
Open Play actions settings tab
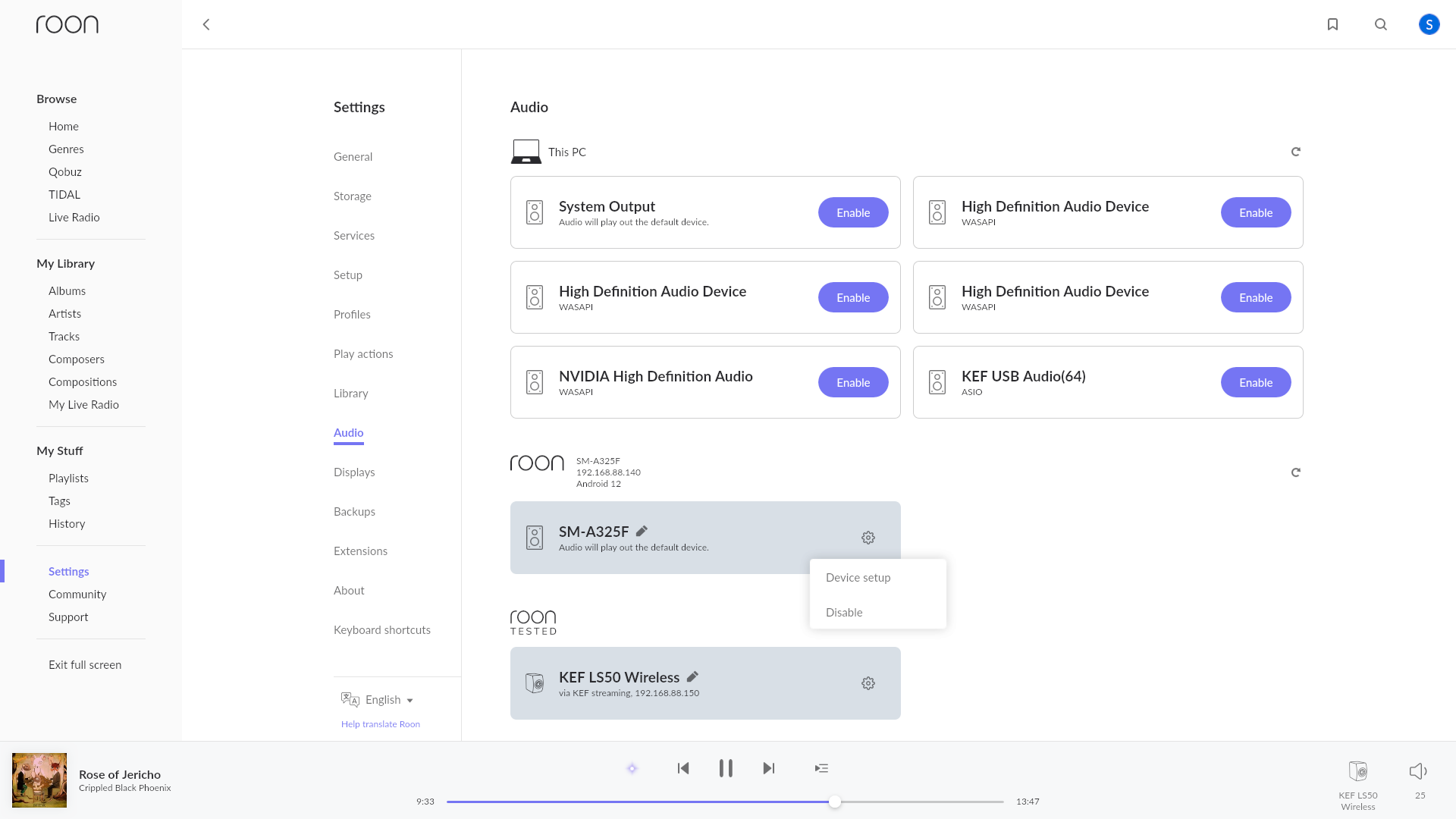pos(363,353)
